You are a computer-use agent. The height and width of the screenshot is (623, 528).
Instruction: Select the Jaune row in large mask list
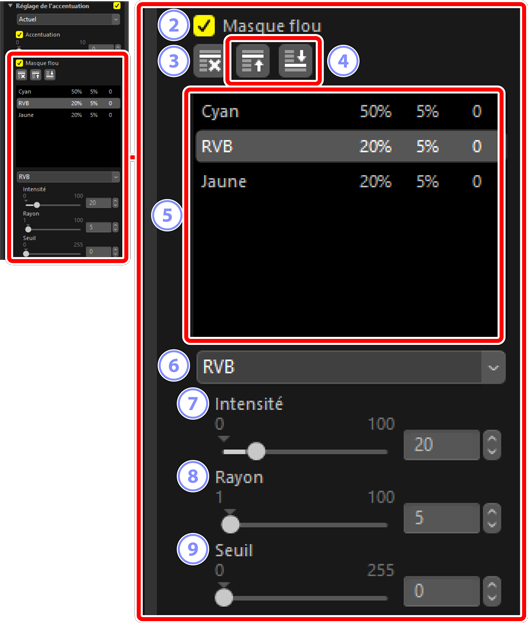(x=346, y=182)
